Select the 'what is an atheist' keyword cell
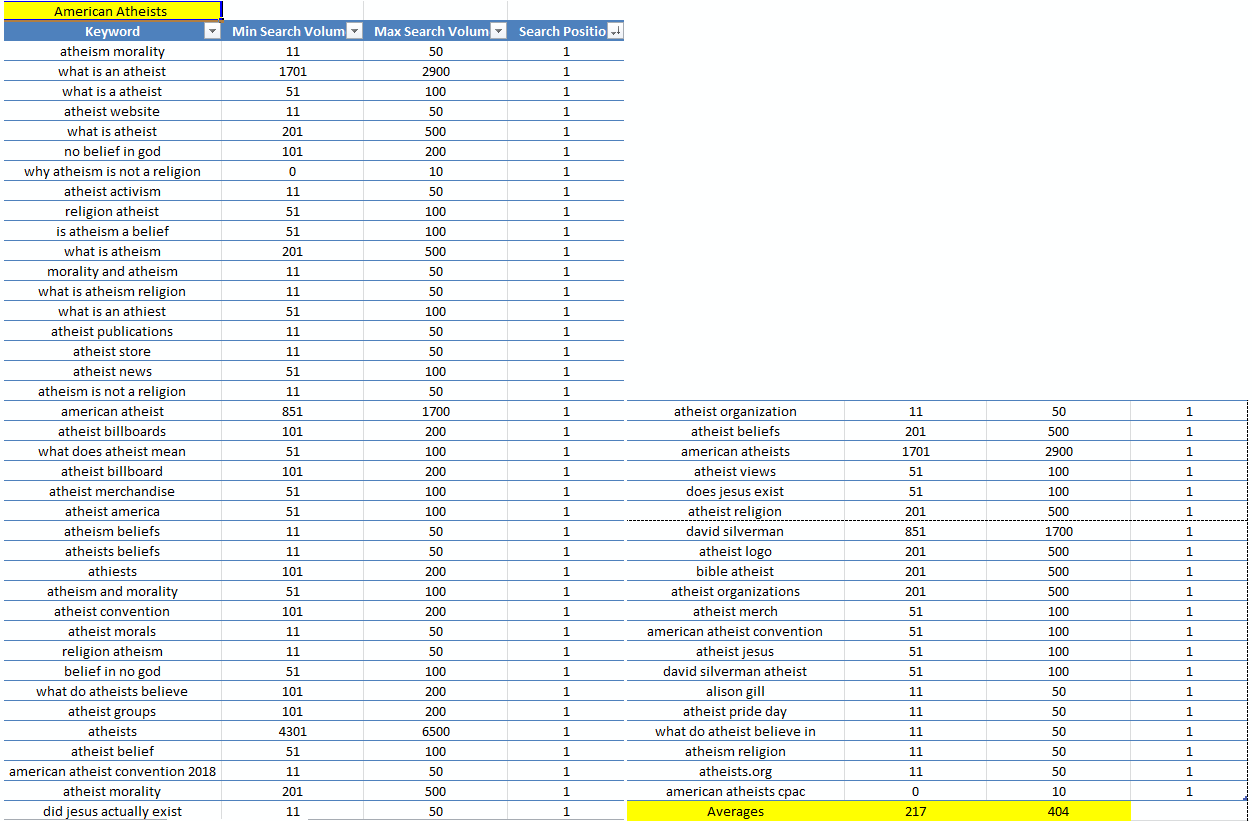Screen dimensions: 1252x821 pyautogui.click(x=112, y=71)
